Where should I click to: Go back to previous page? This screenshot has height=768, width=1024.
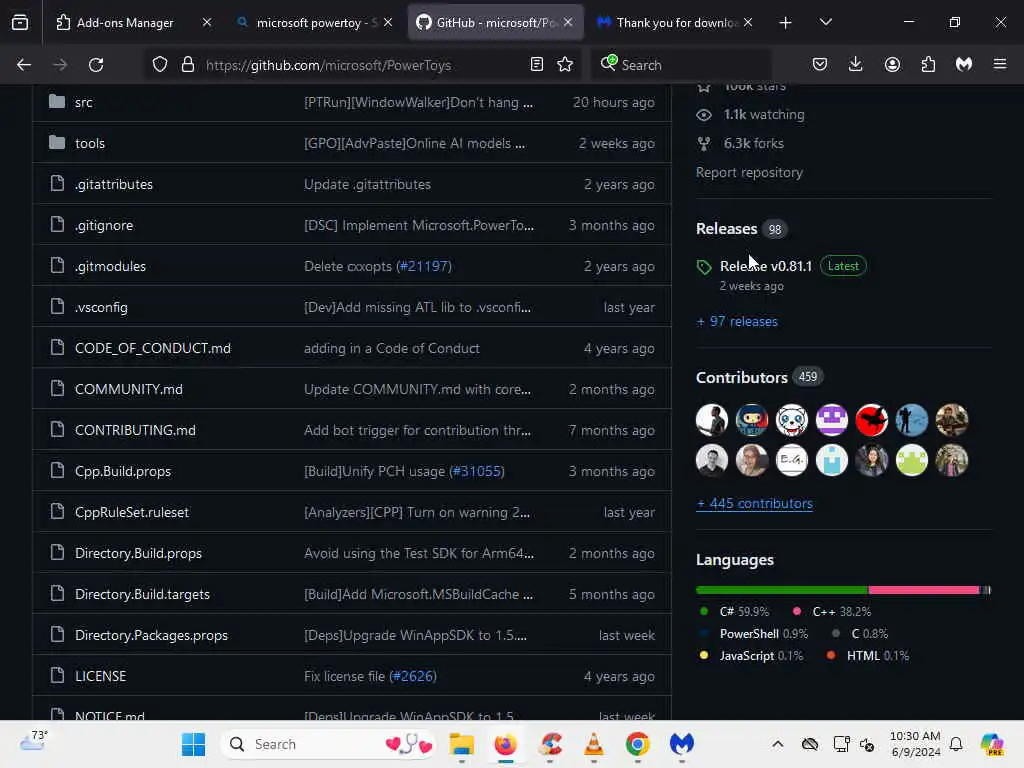24,65
